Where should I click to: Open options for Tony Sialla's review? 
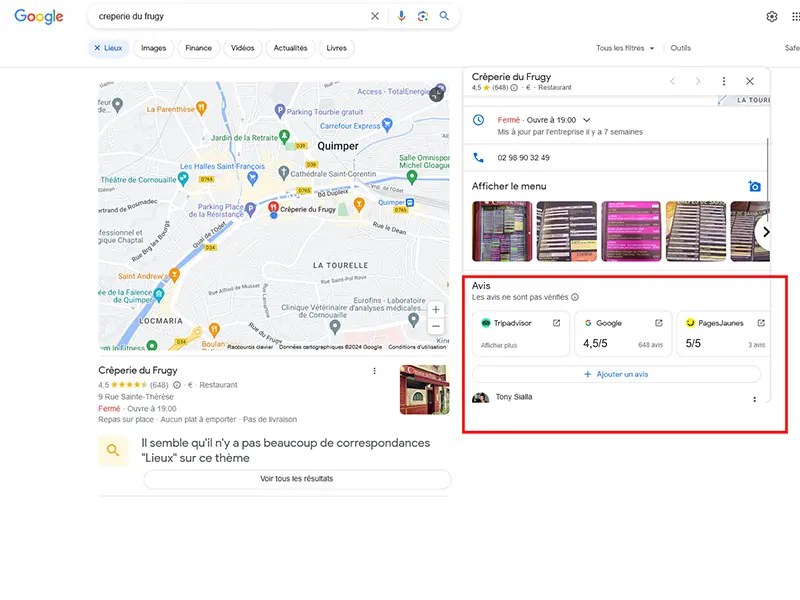coord(755,399)
